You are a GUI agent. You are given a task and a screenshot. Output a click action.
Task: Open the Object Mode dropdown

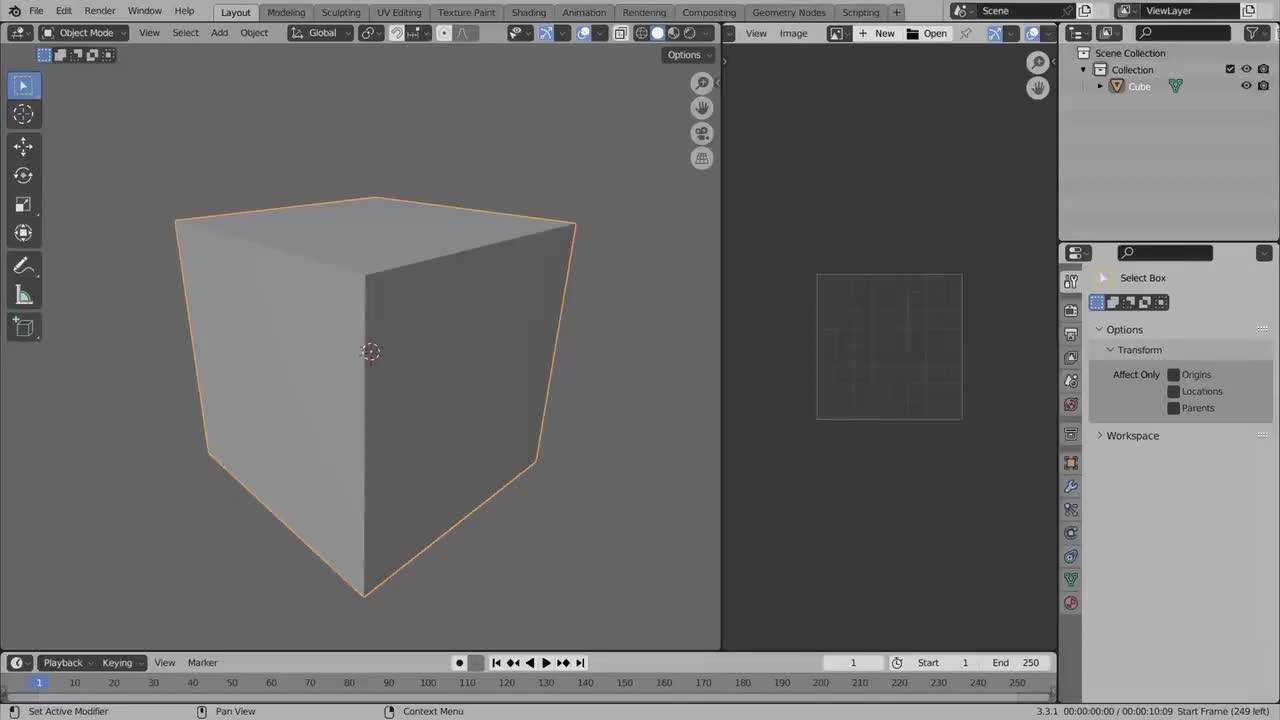click(x=84, y=33)
